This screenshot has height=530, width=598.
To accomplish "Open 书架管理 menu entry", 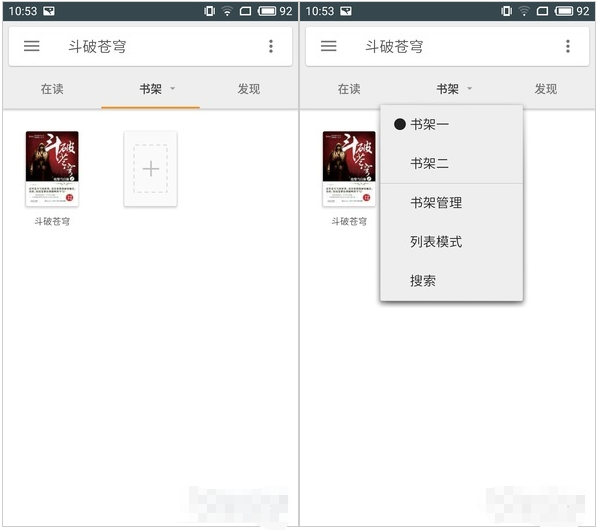I will coord(452,202).
